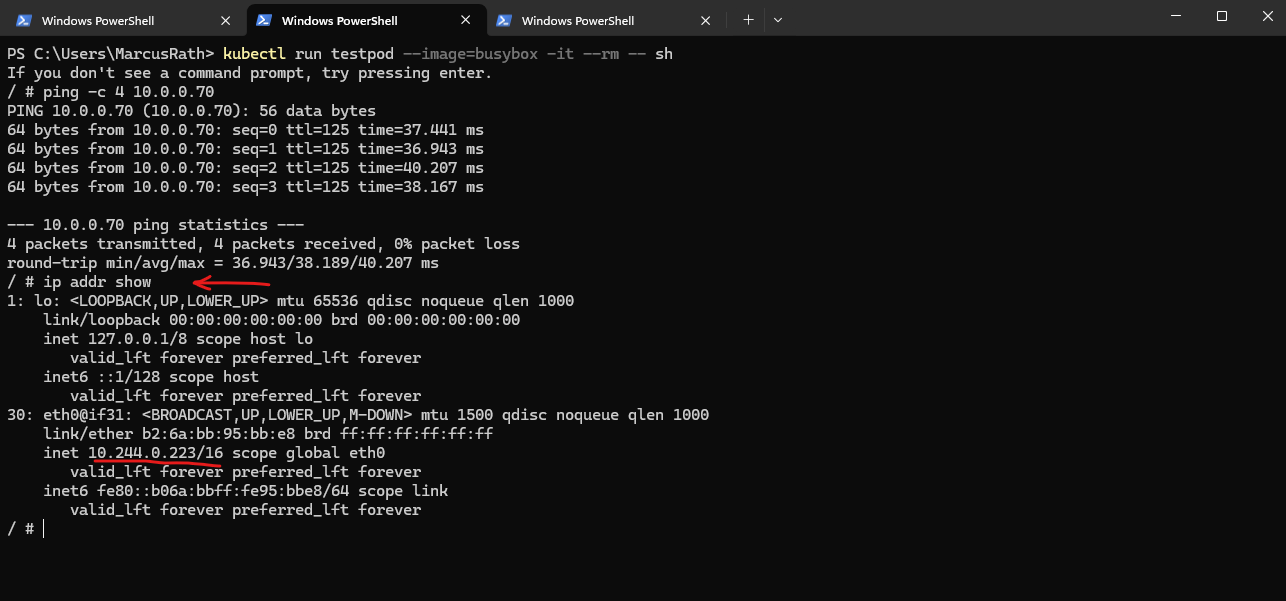1286x601 pixels.
Task: Open a new tab with the plus button
Action: [x=748, y=20]
